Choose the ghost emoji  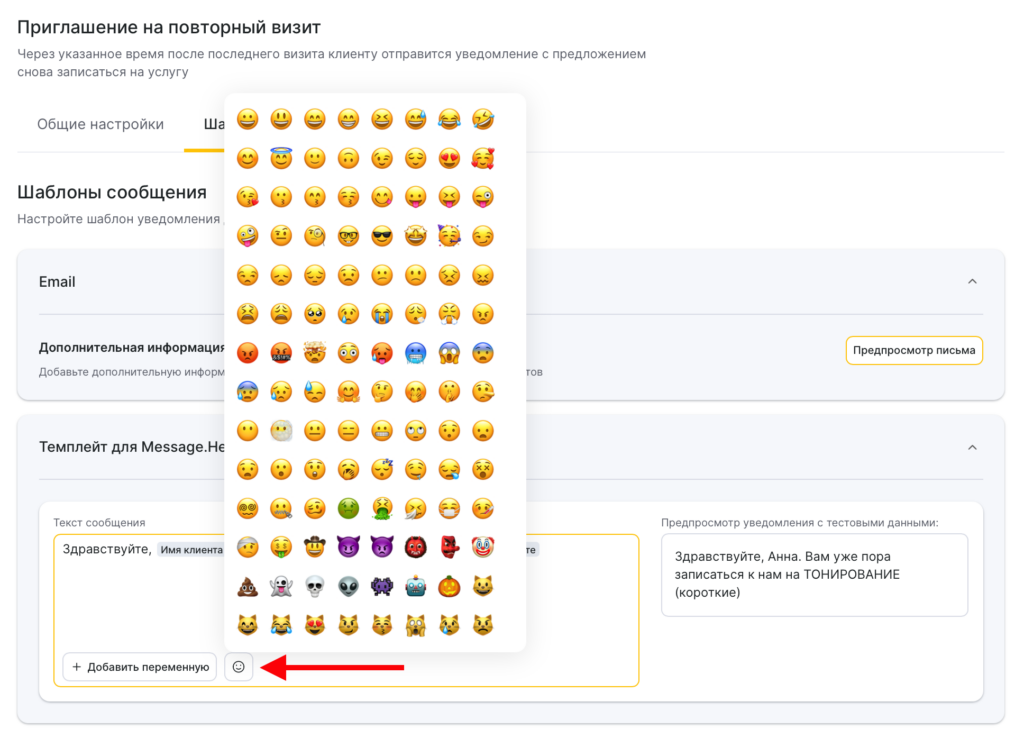281,587
